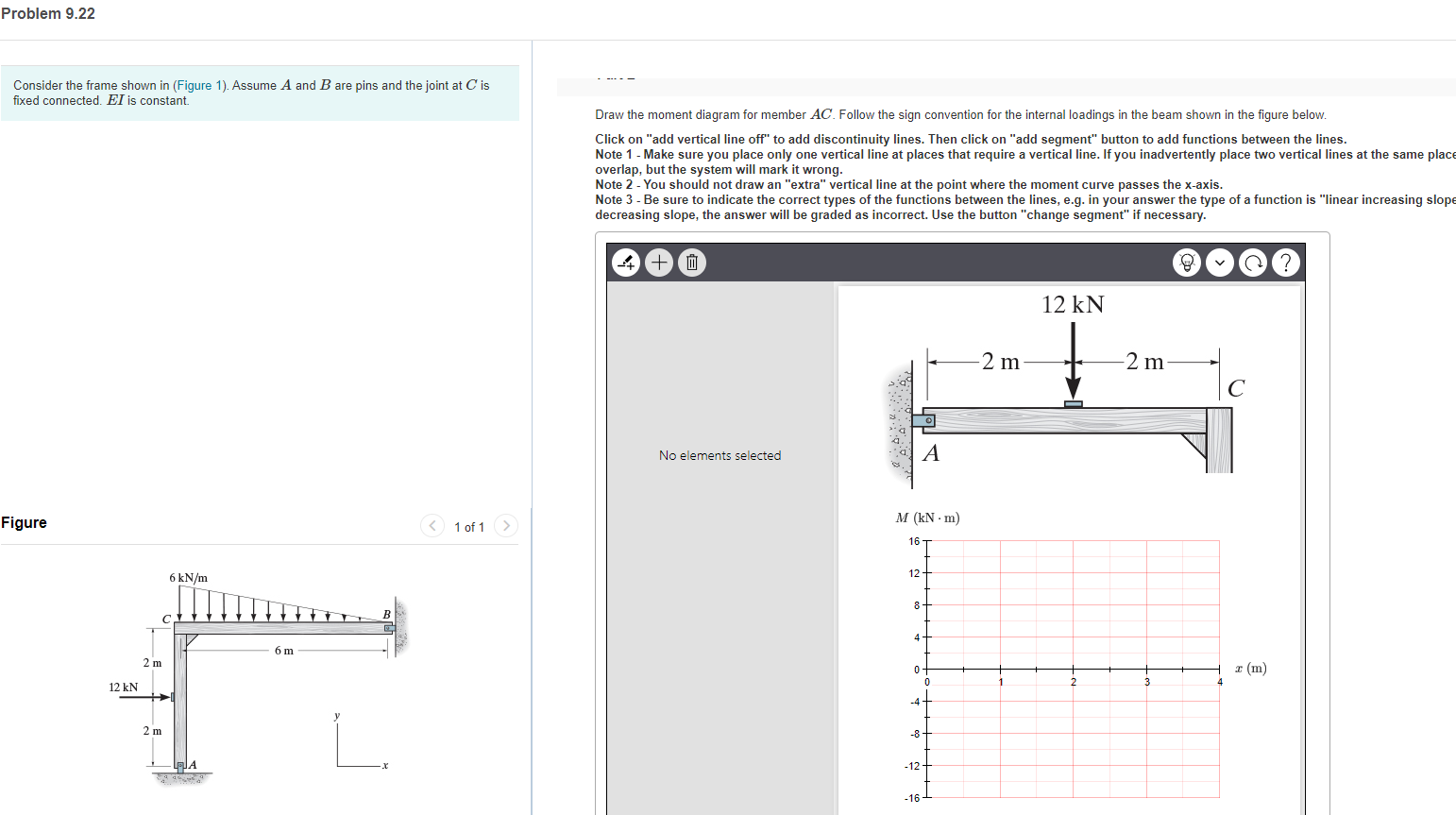Open help via the question mark icon

tap(1286, 262)
